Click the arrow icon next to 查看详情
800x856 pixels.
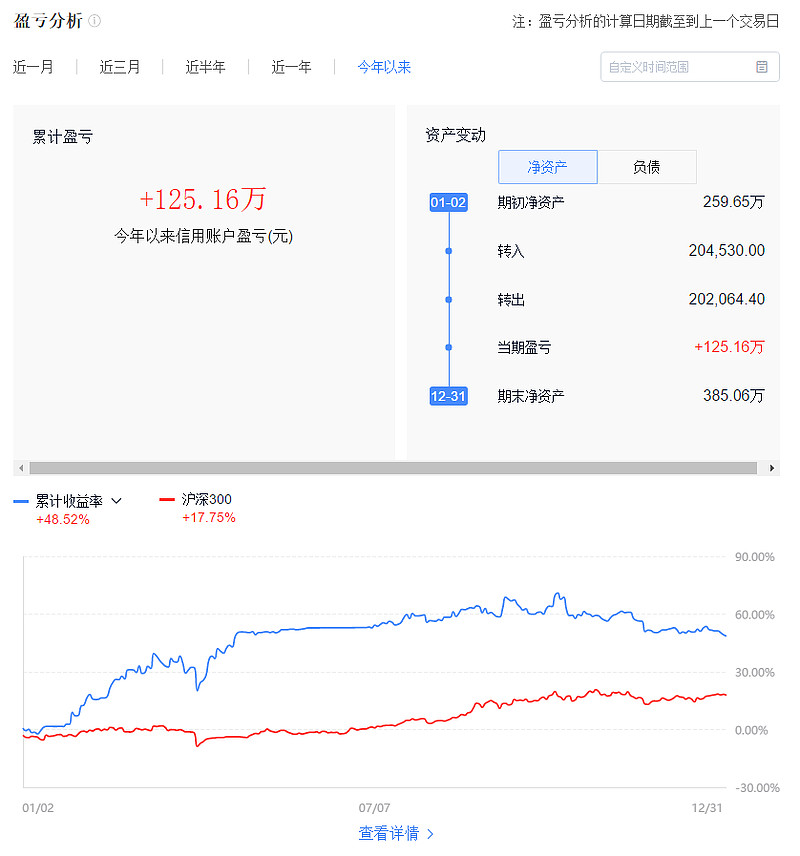[x=430, y=833]
